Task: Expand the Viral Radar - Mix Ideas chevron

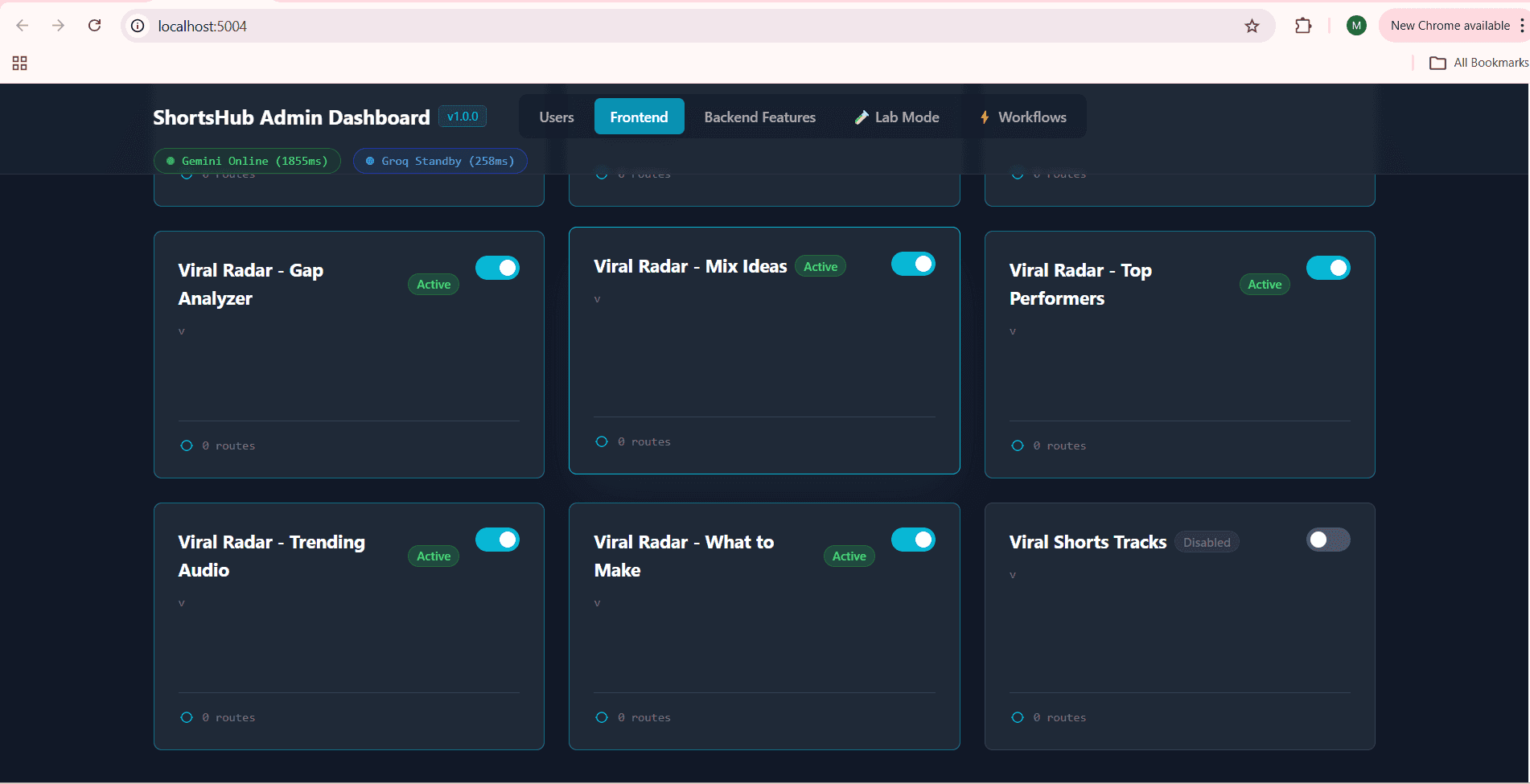Action: tap(597, 299)
